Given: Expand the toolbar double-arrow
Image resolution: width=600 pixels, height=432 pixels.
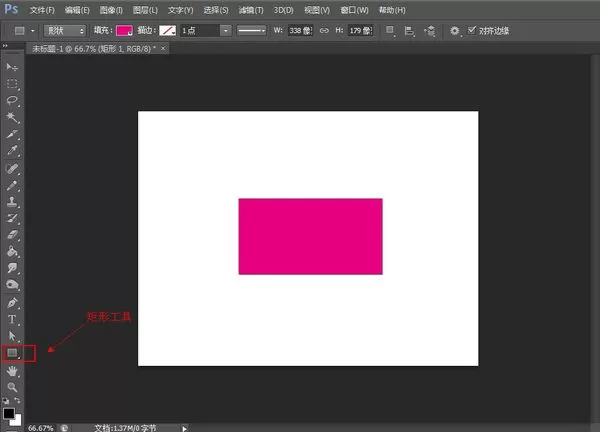Looking at the screenshot, I should pyautogui.click(x=5, y=46).
